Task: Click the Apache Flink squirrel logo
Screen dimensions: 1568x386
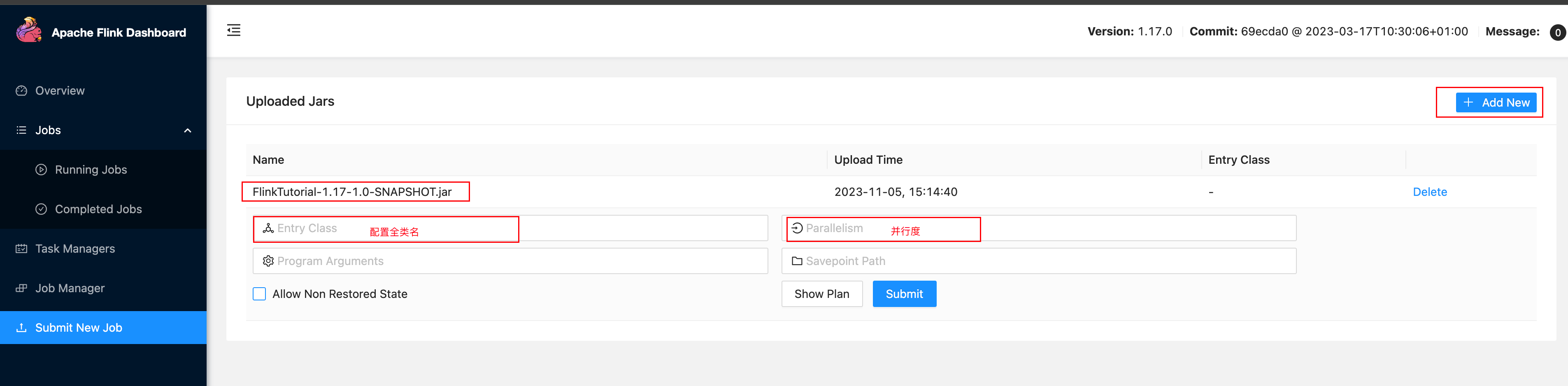Action: point(28,30)
